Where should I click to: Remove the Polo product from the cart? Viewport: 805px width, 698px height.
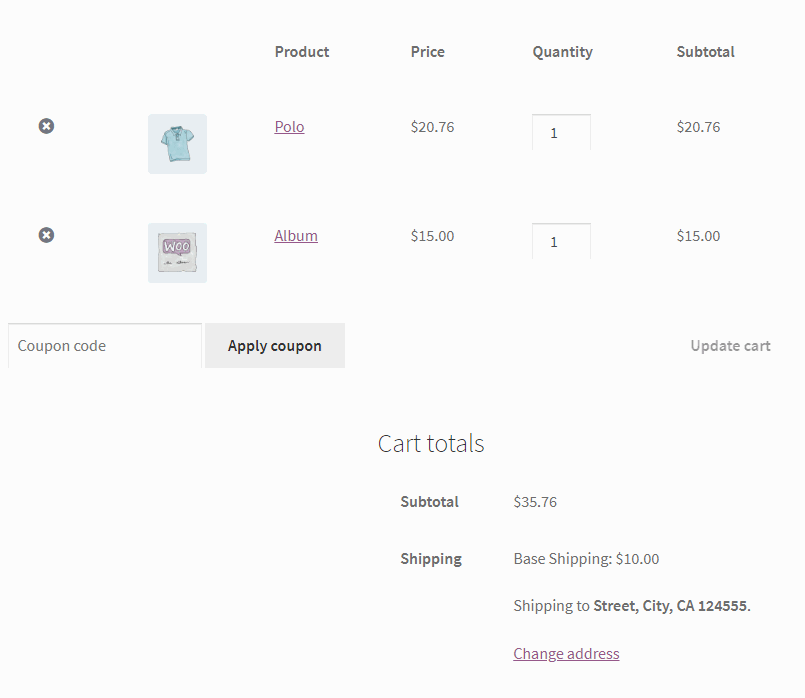click(x=46, y=126)
